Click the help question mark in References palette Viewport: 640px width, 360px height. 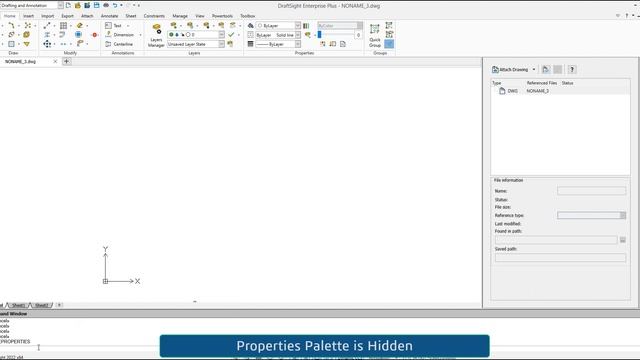click(572, 69)
